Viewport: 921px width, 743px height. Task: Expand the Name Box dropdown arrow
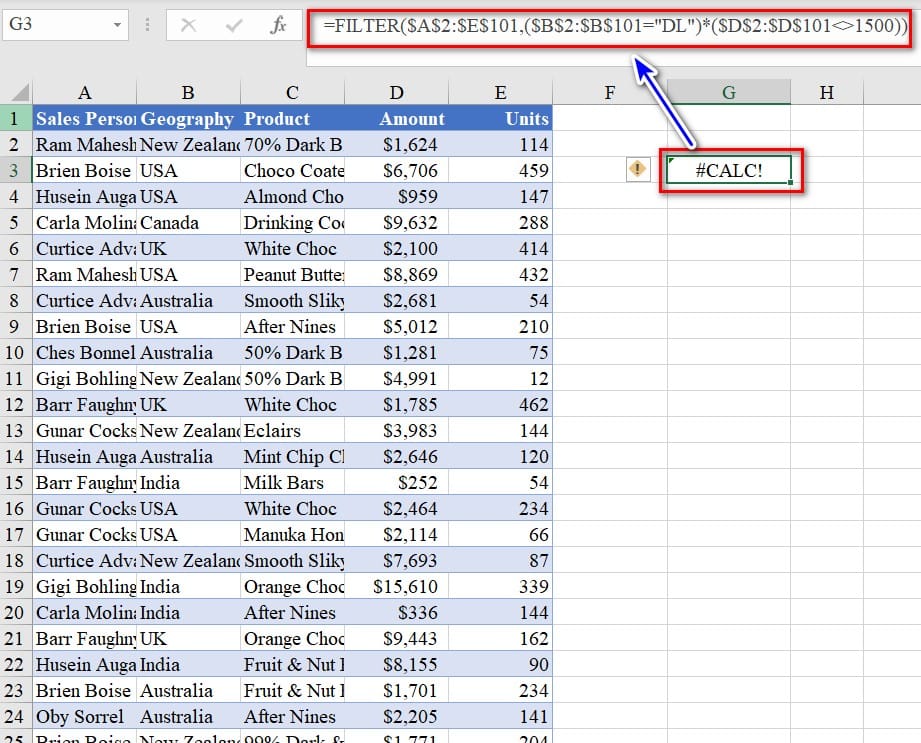(118, 24)
